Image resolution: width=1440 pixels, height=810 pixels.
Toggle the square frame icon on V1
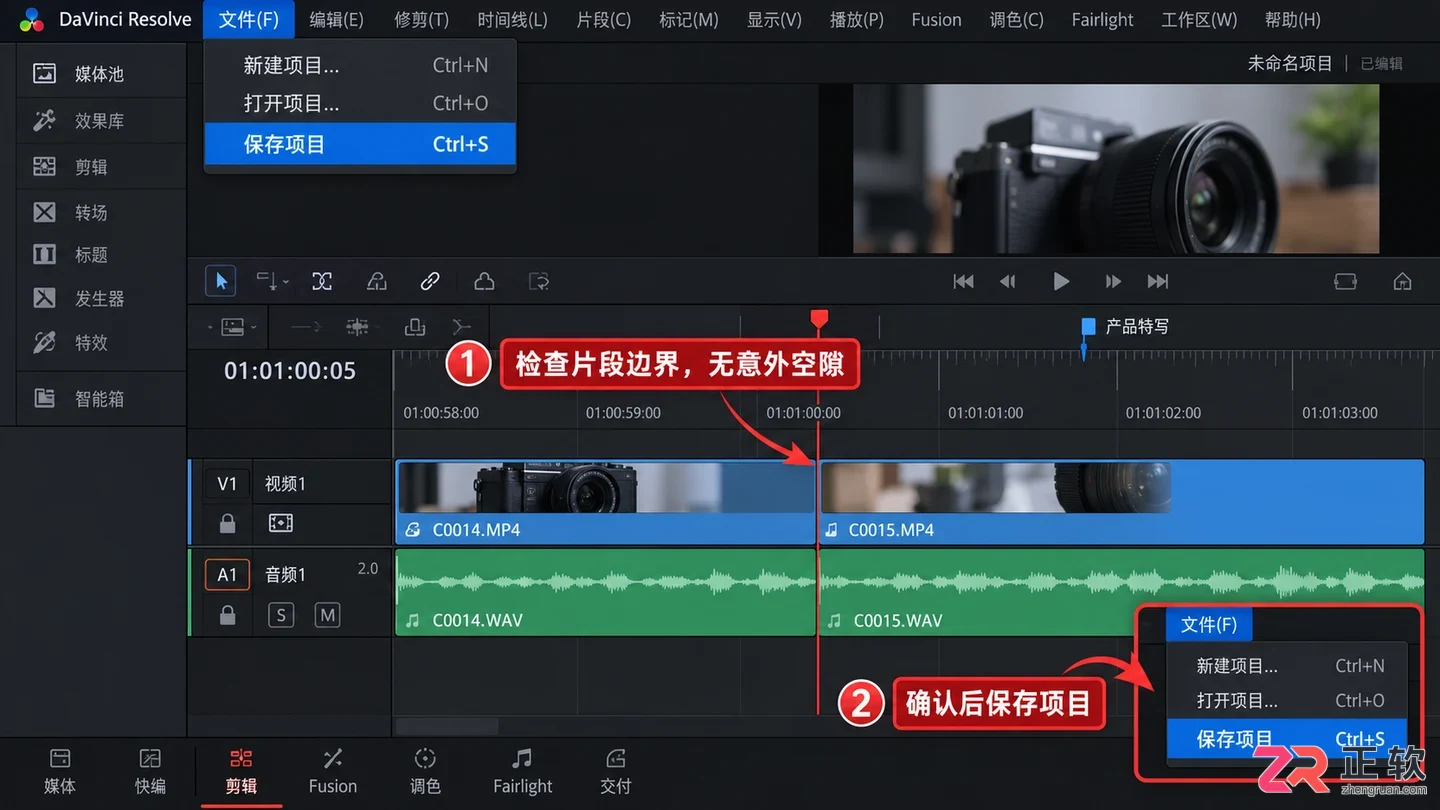coord(281,523)
